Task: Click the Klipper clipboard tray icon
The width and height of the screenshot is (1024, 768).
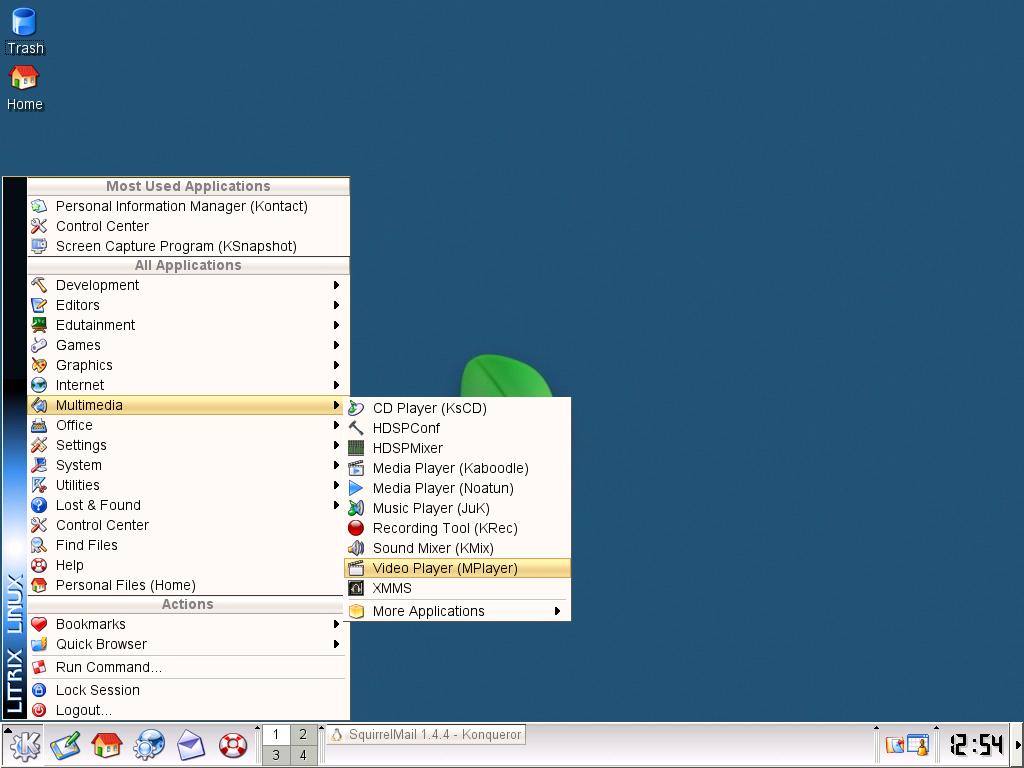Action: pyautogui.click(x=895, y=745)
